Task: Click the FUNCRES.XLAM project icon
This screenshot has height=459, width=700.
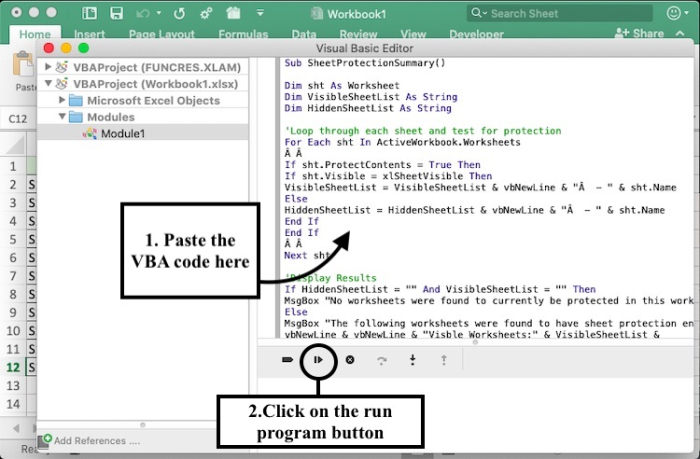Action: [62, 67]
